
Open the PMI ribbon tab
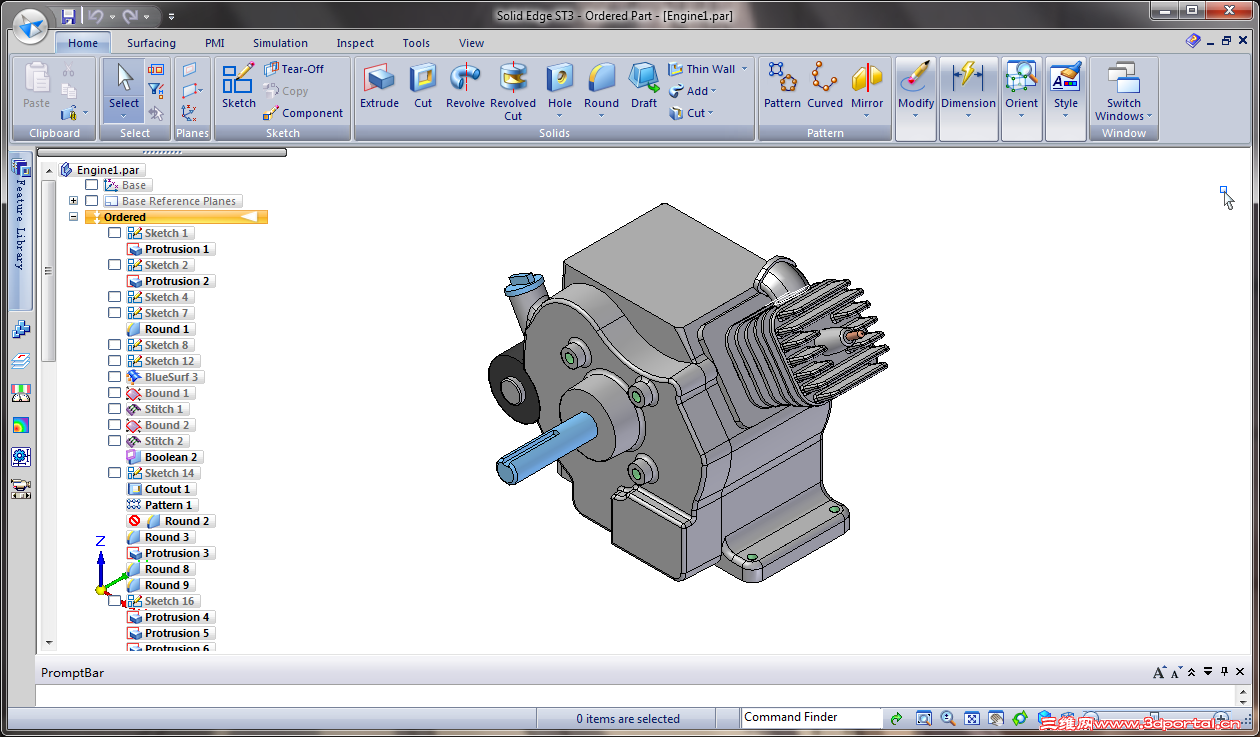pos(214,43)
